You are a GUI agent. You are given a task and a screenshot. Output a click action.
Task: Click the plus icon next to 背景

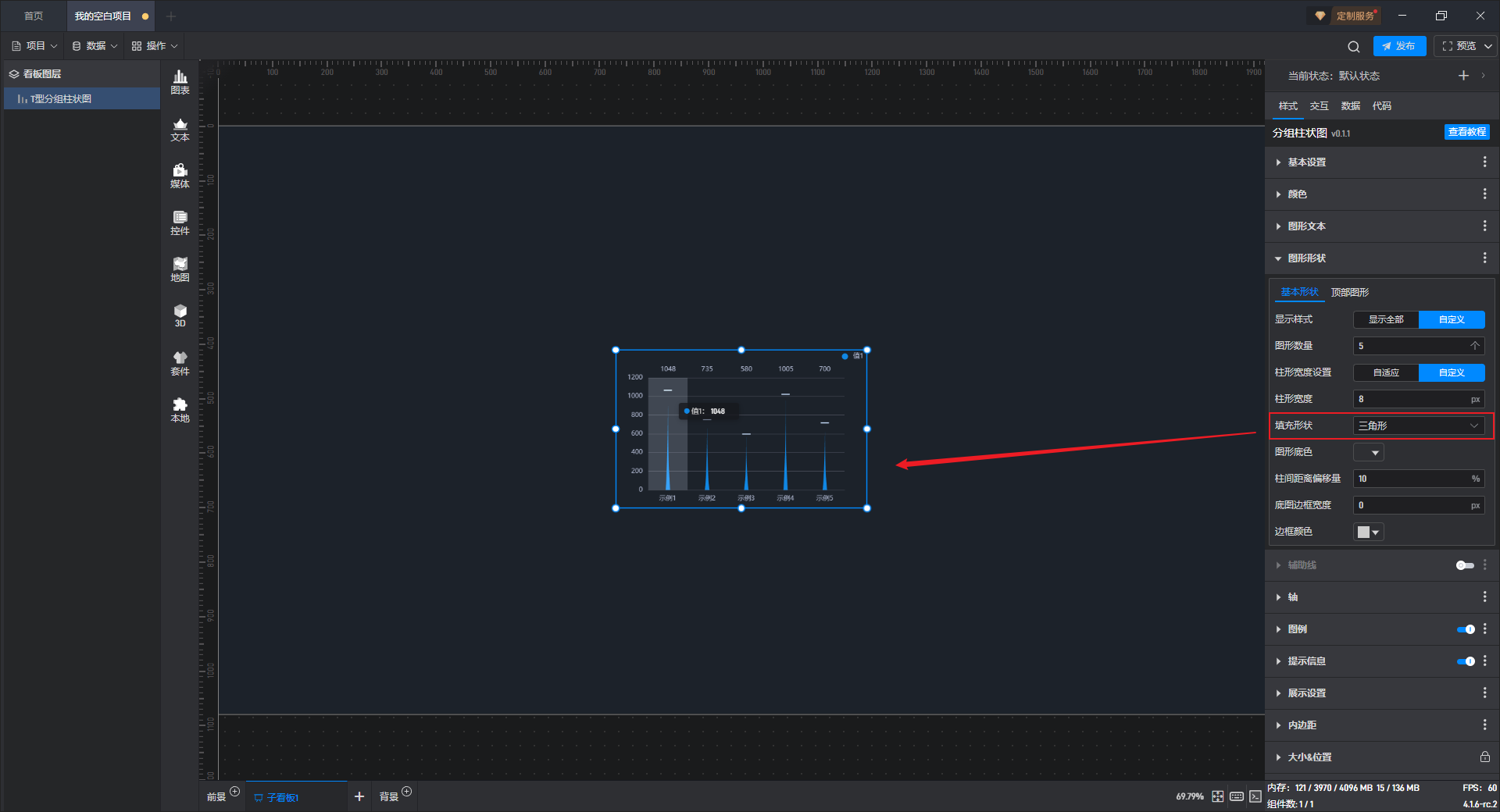point(406,792)
